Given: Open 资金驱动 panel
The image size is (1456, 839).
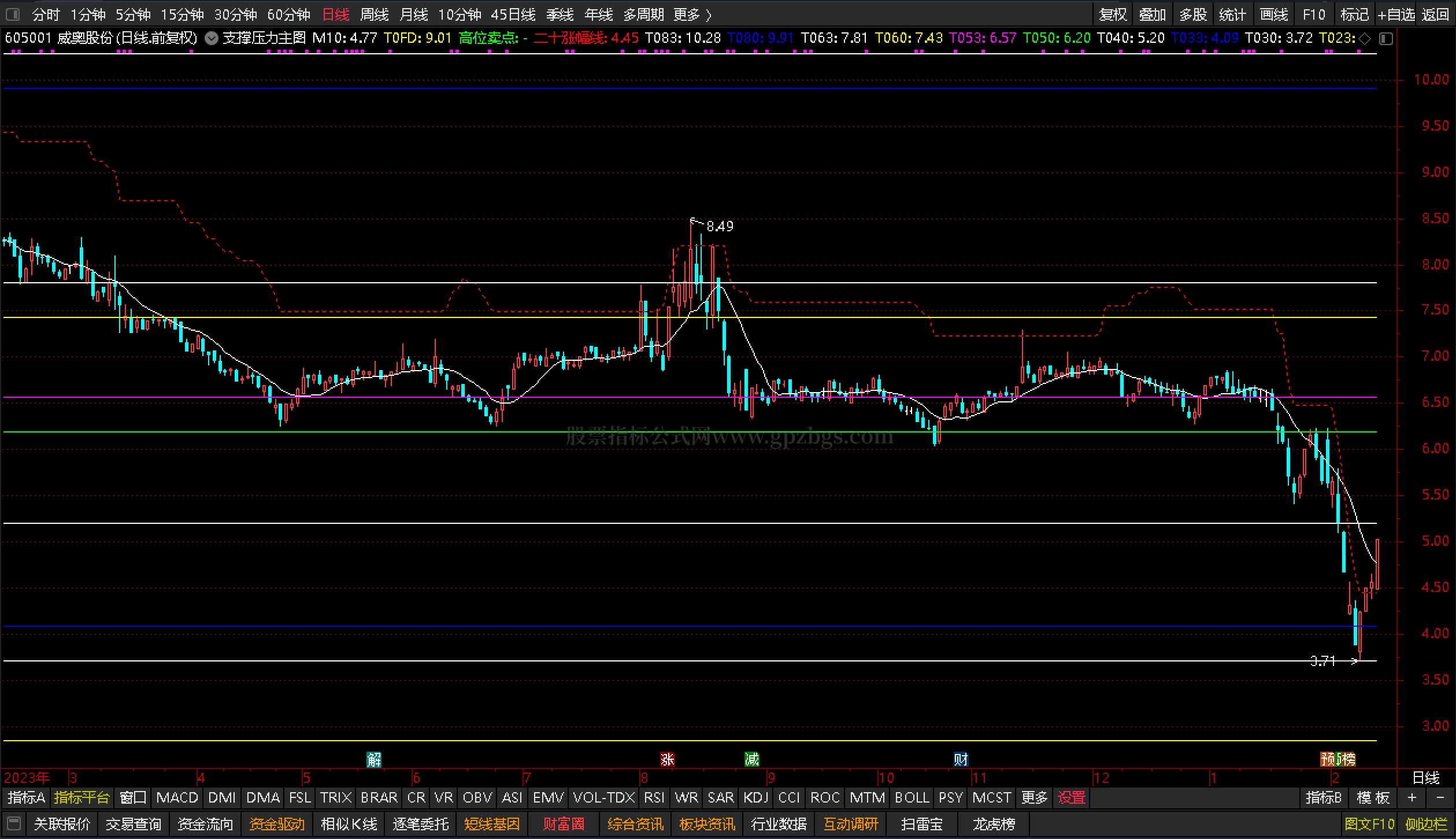Looking at the screenshot, I should pos(277,823).
